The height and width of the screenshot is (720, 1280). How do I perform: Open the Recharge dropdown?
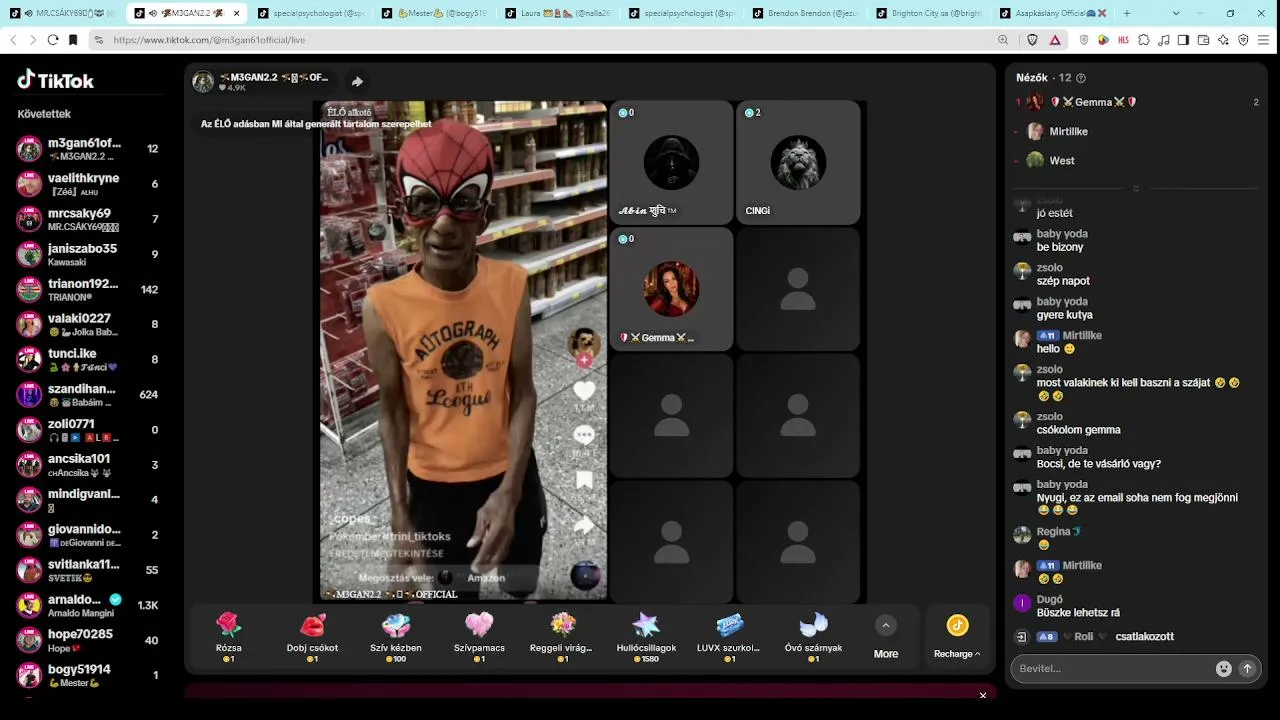[957, 636]
